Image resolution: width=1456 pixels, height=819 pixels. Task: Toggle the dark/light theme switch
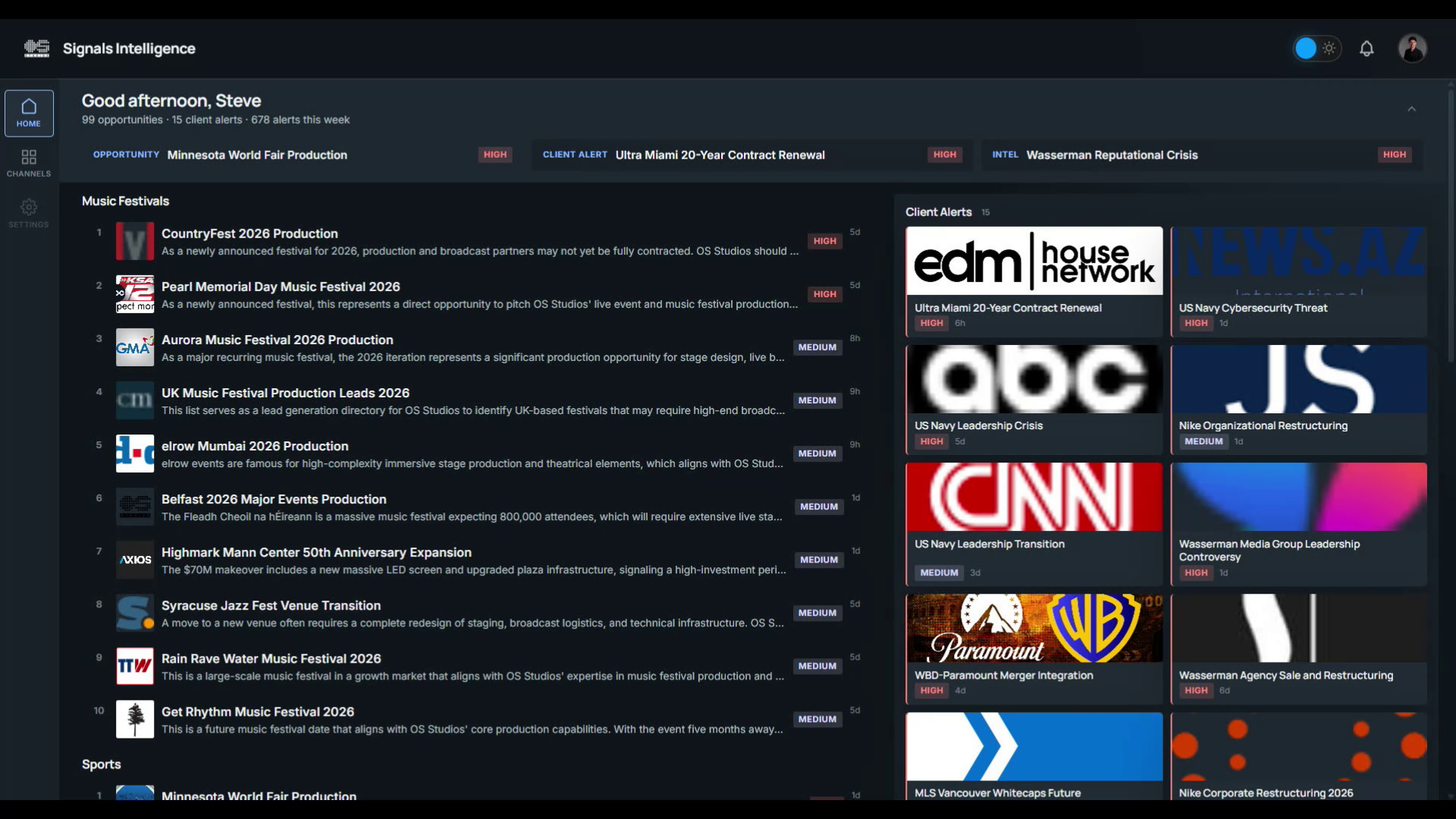click(x=1316, y=49)
